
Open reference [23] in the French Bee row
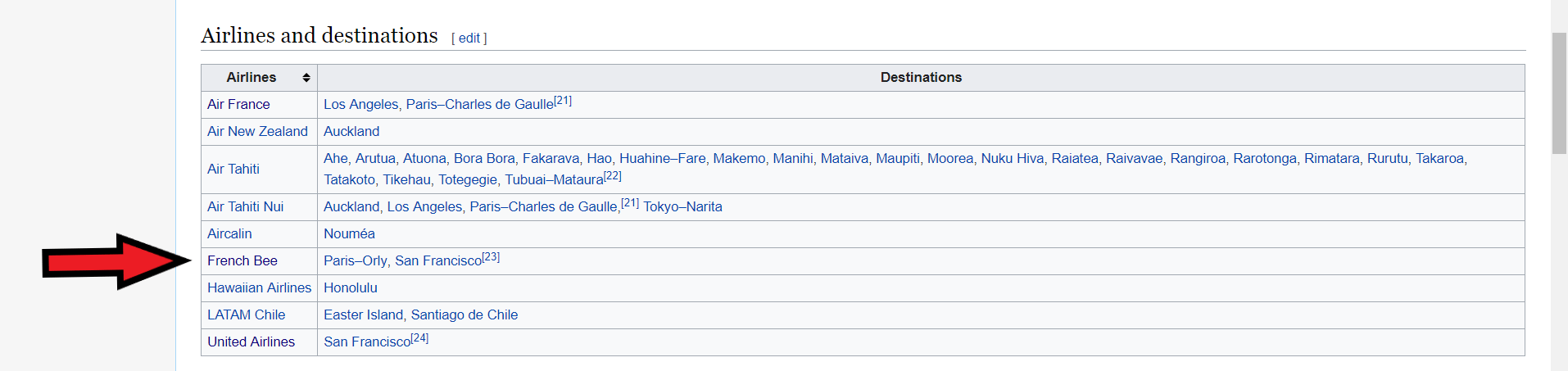[x=491, y=257]
